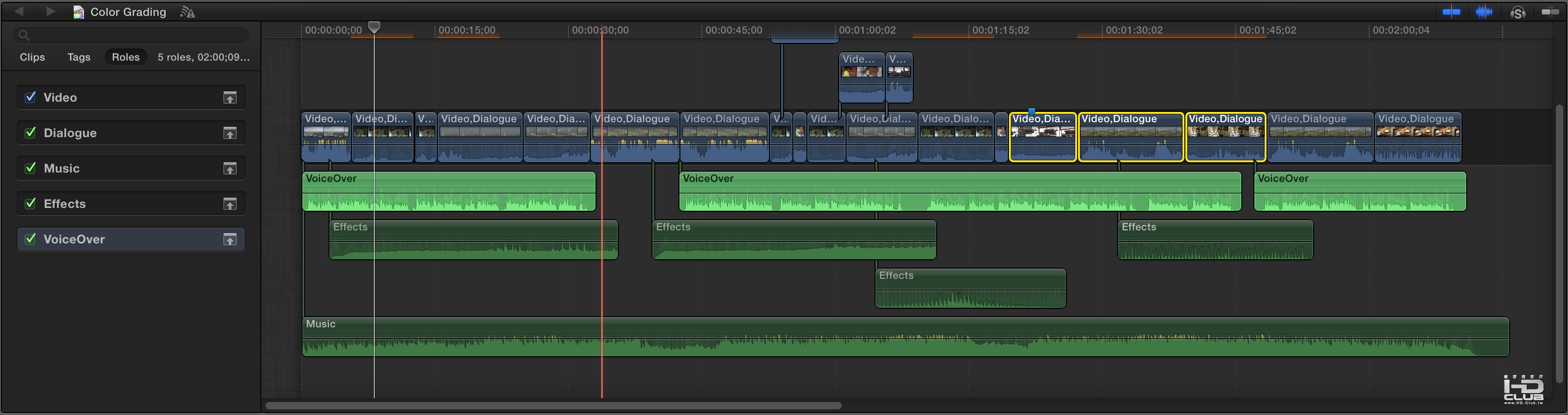
Task: Toggle solo headphones button
Action: click(x=1518, y=12)
